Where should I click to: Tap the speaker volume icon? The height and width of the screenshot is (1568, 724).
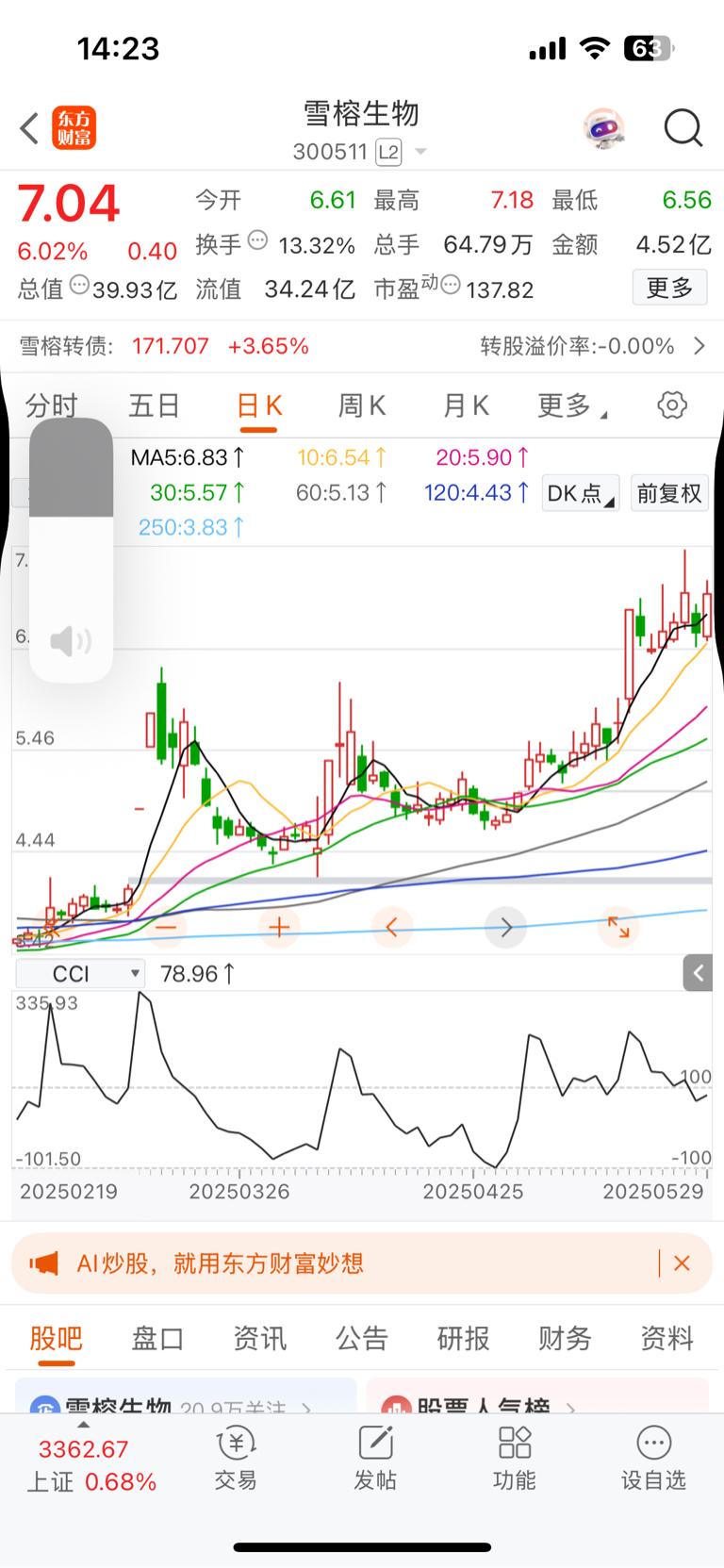click(71, 641)
